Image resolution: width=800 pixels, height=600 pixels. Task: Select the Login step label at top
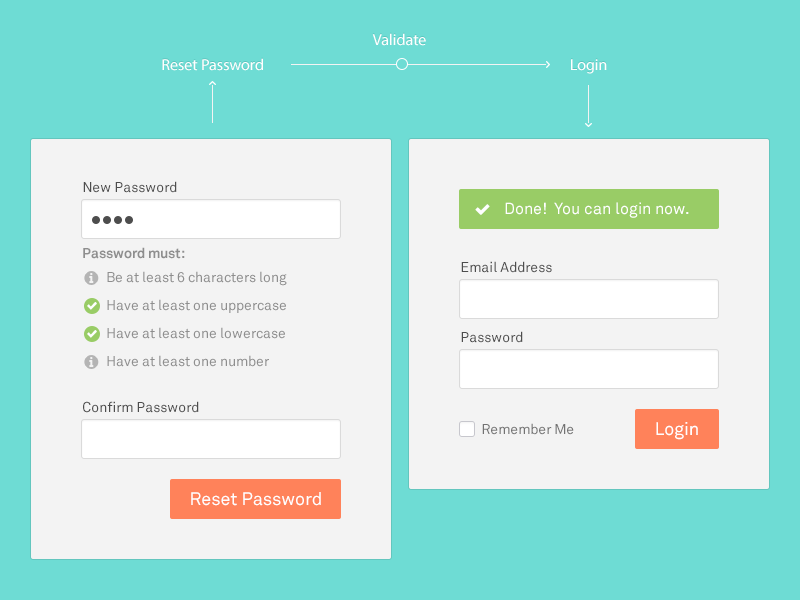[588, 65]
